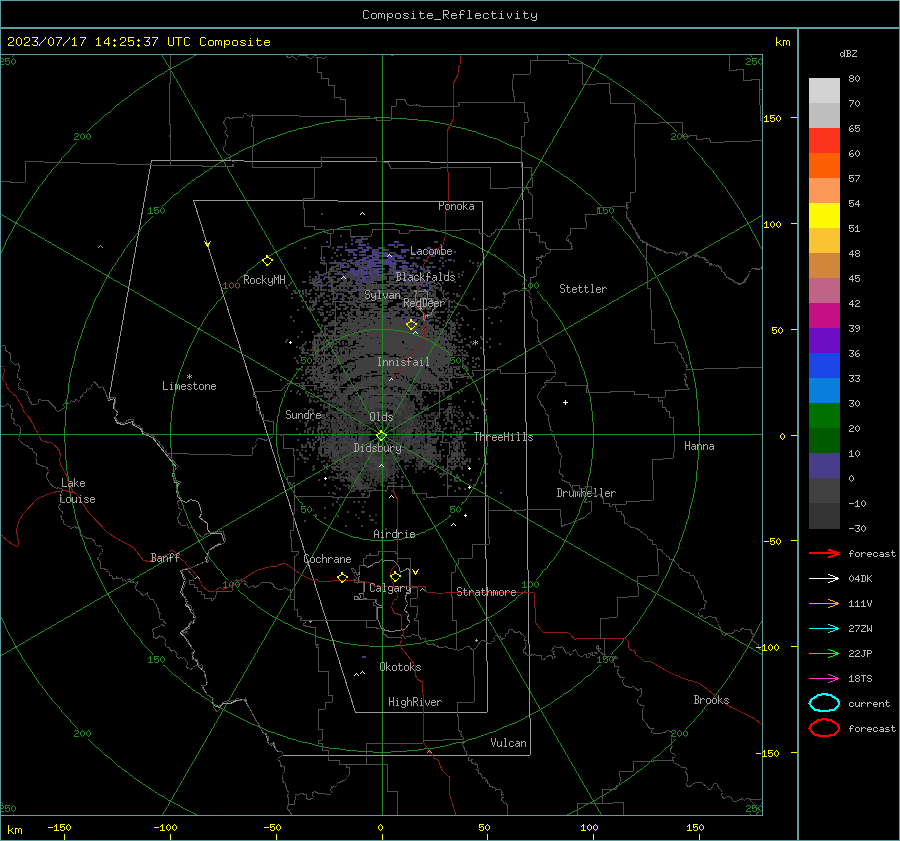This screenshot has width=900, height=841.
Task: Click the 'Innisfail' label
Action: pos(403,362)
